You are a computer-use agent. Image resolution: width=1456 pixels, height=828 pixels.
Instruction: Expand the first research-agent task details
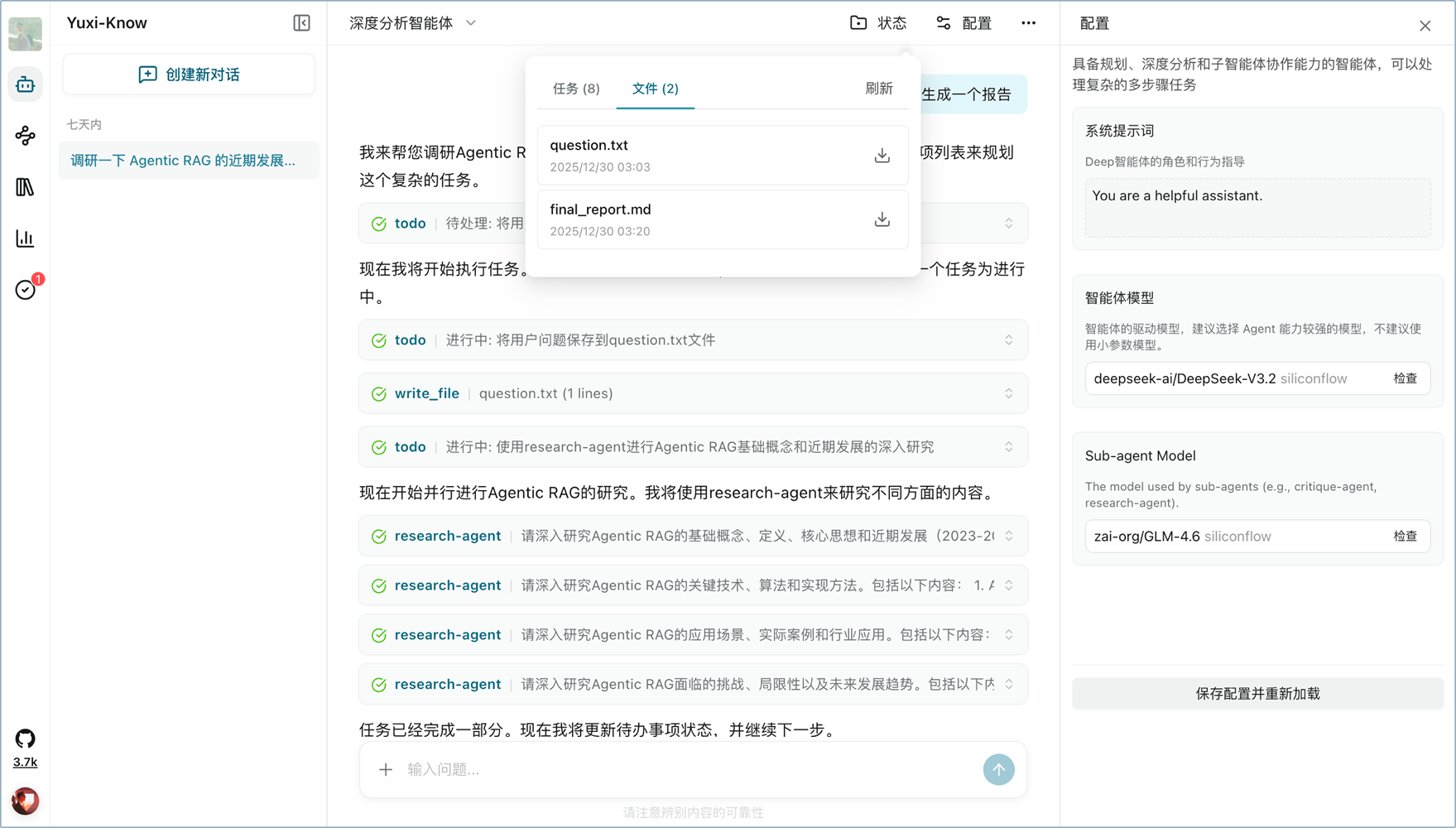pos(1008,536)
